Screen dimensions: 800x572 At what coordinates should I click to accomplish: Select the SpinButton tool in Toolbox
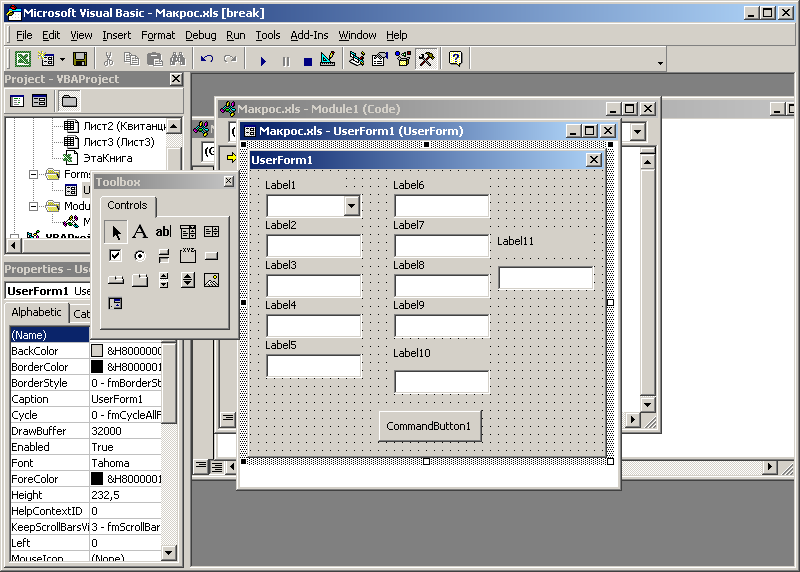187,280
